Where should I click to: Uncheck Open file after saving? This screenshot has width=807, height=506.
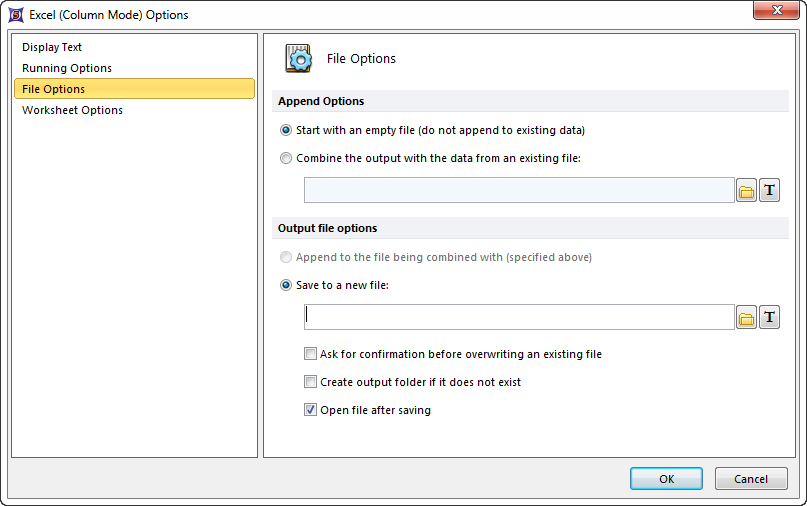tap(311, 410)
